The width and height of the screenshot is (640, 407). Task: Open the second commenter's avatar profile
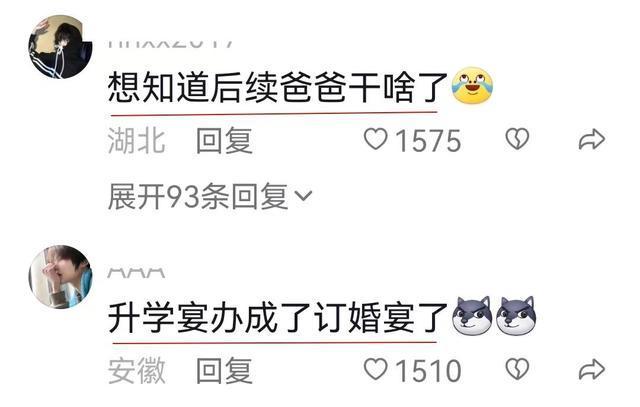click(x=60, y=276)
